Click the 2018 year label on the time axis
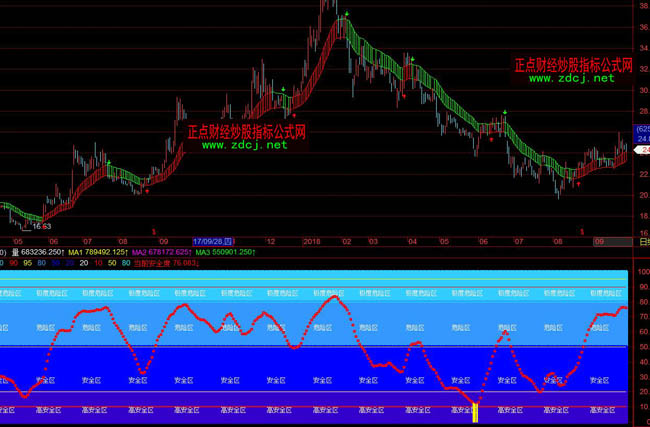This screenshot has width=650, height=427. click(x=311, y=241)
